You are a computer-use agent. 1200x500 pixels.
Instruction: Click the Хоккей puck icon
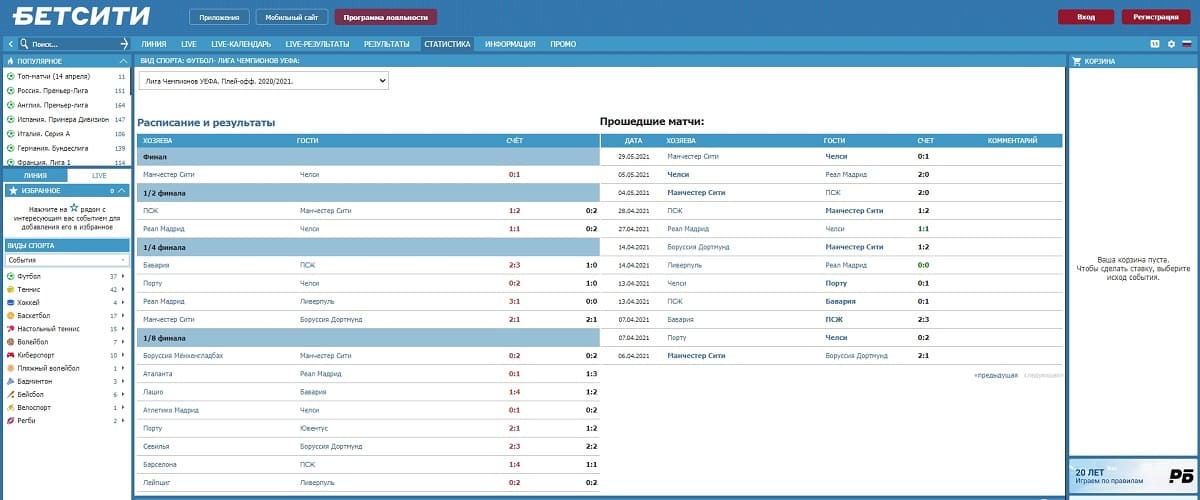(x=11, y=302)
